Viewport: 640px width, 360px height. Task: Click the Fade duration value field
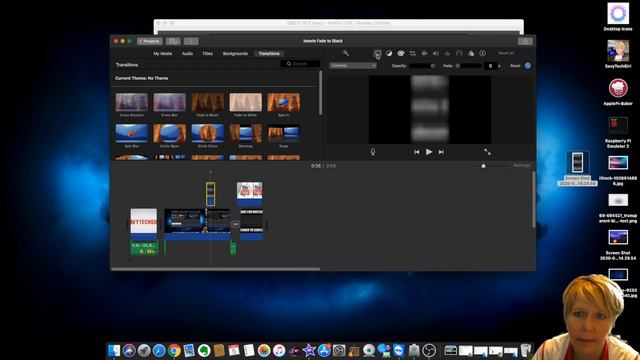491,65
